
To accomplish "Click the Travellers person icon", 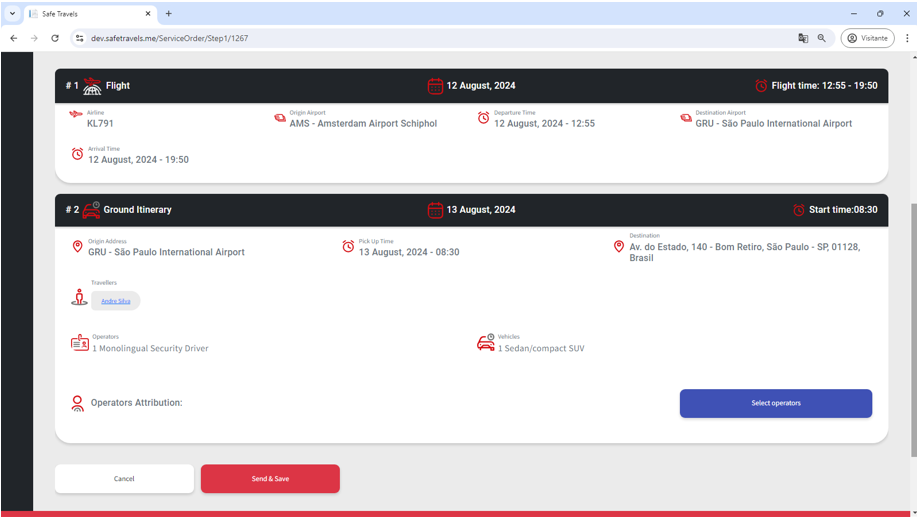I will [80, 297].
